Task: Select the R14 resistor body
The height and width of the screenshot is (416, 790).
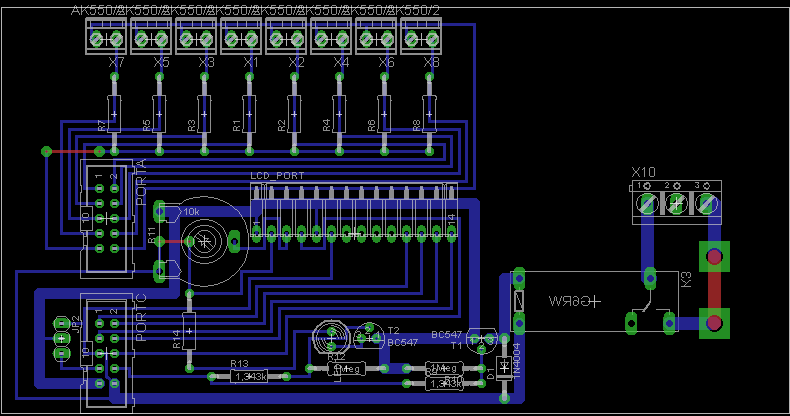Action: tap(189, 331)
